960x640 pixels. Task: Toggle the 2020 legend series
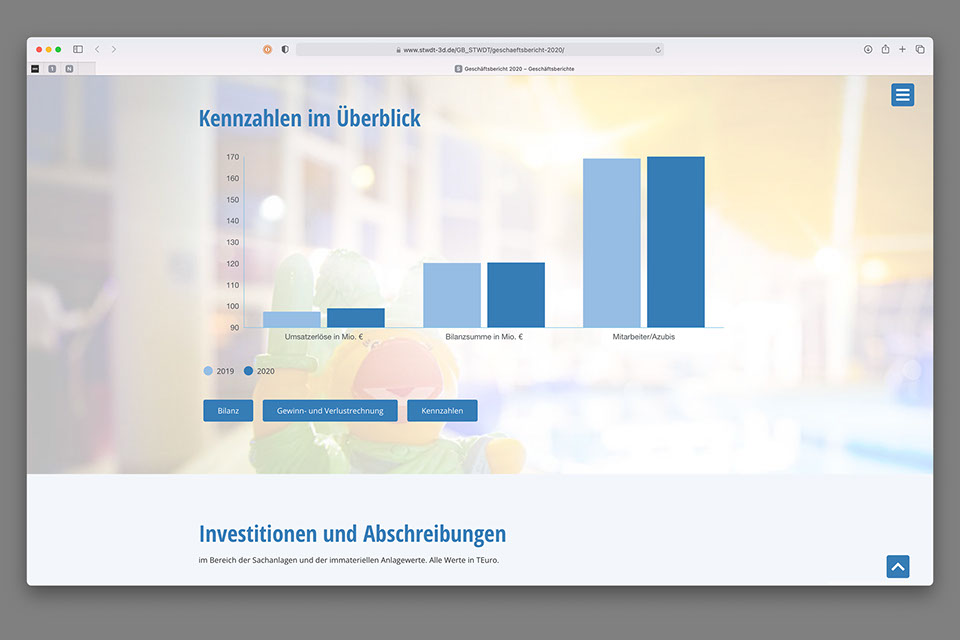coord(259,371)
